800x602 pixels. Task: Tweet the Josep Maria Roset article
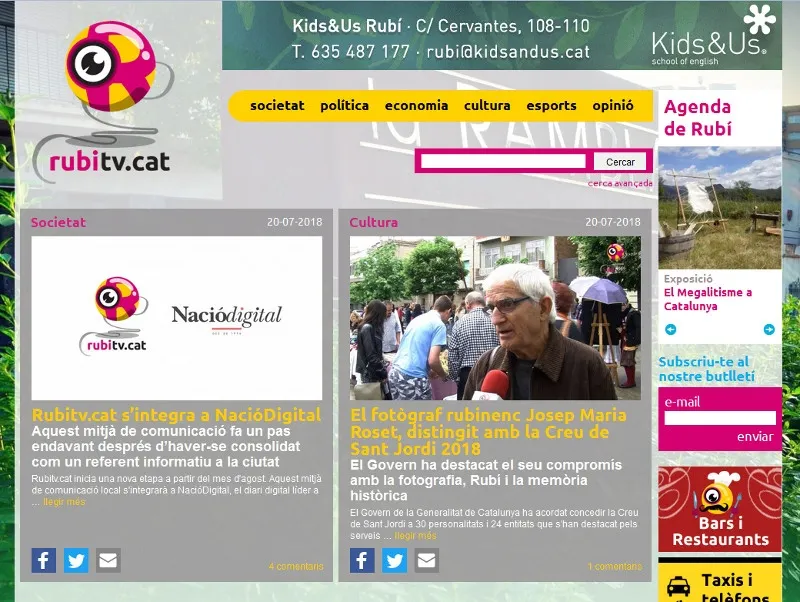394,560
